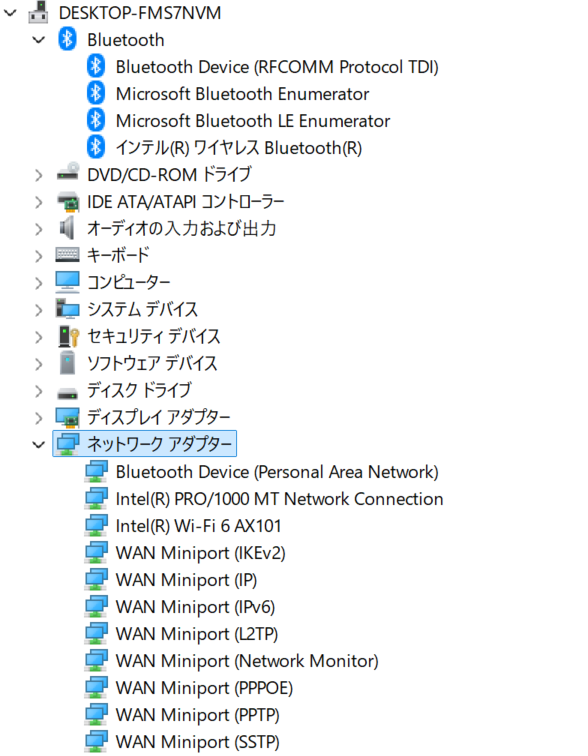Collapse the DESKTOP-FMS7NVM root node
The height and width of the screenshot is (756, 588).
10,13
